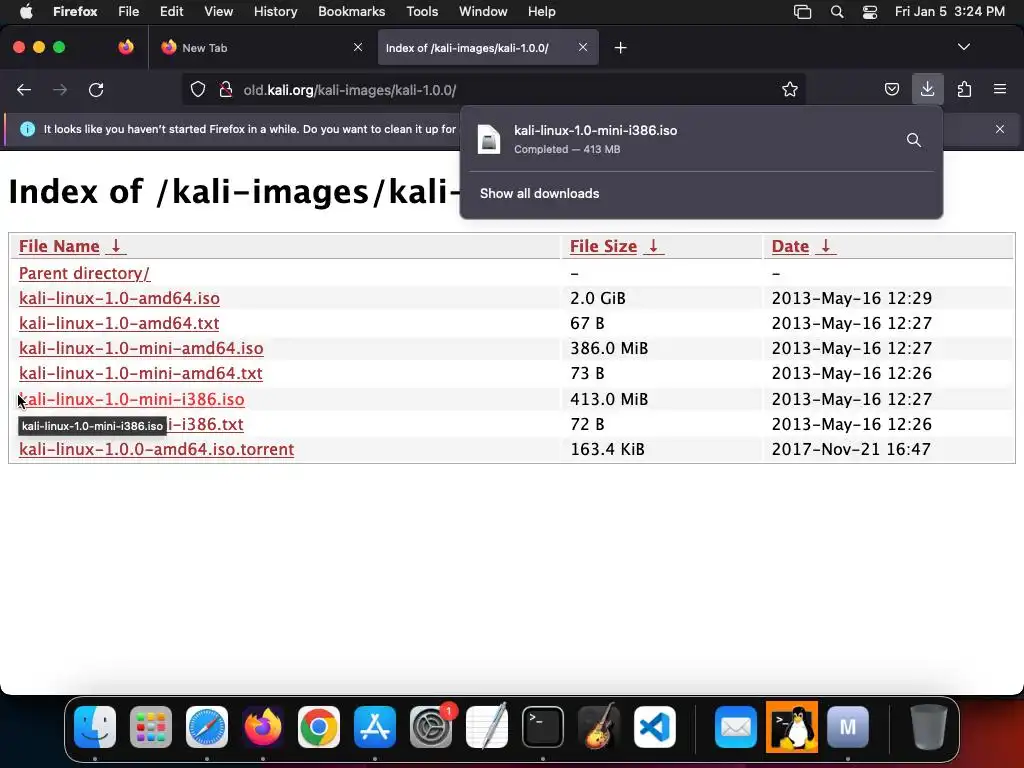Screen dimensions: 1024x768
Task: Open TextEdit from the Dock
Action: (487, 726)
